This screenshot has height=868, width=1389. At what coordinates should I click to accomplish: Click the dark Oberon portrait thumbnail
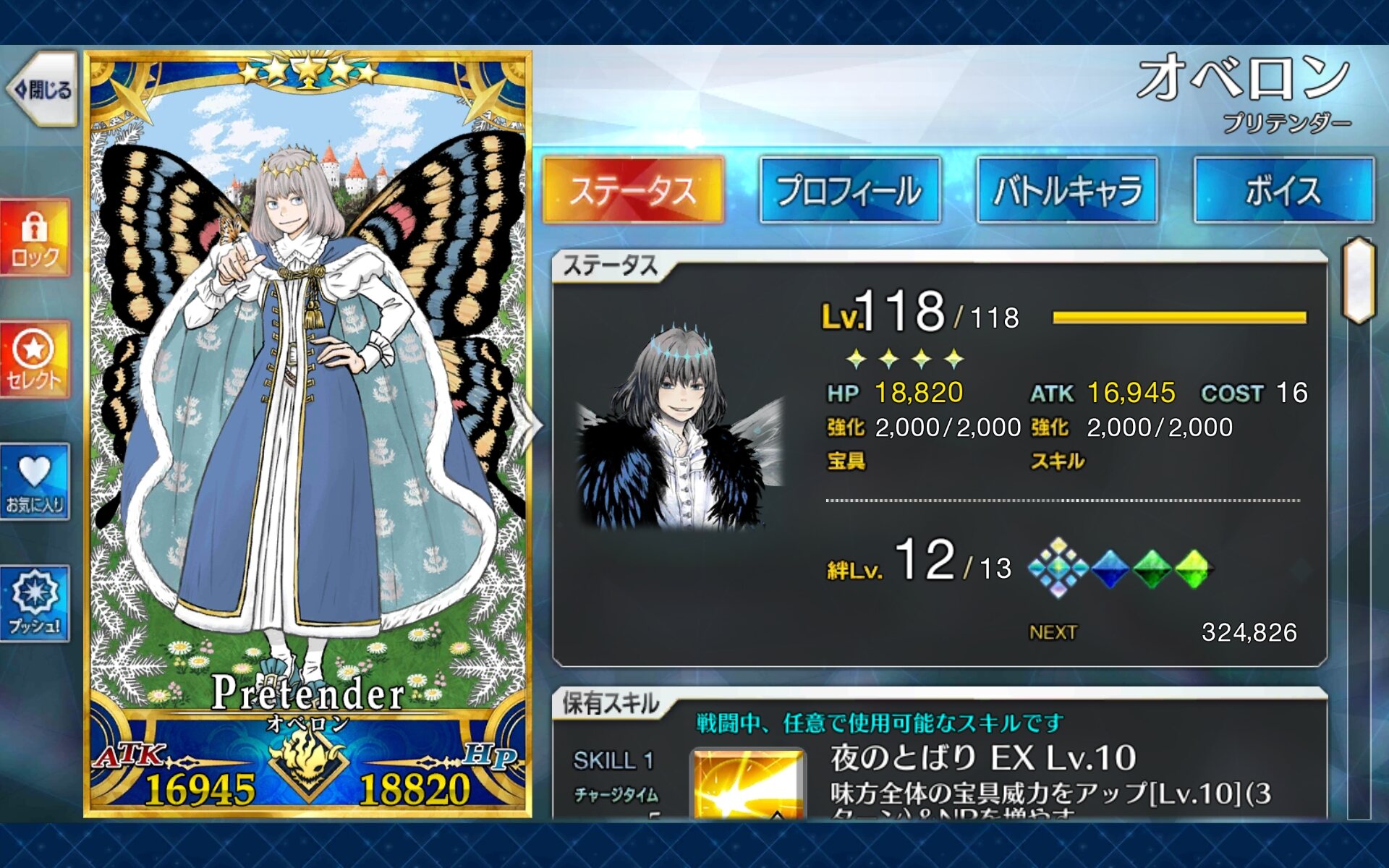click(x=680, y=425)
